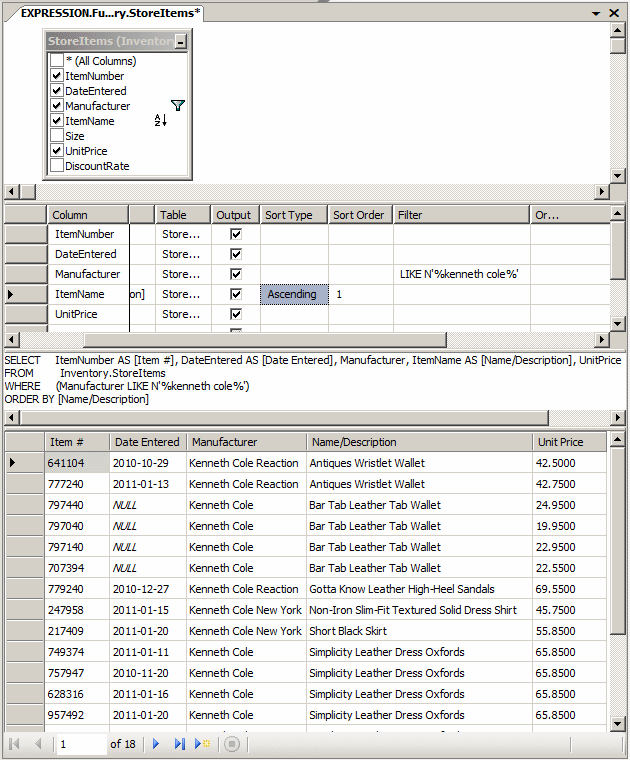Uncheck ItemName in the StoreItems table
630x760 pixels.
point(57,121)
